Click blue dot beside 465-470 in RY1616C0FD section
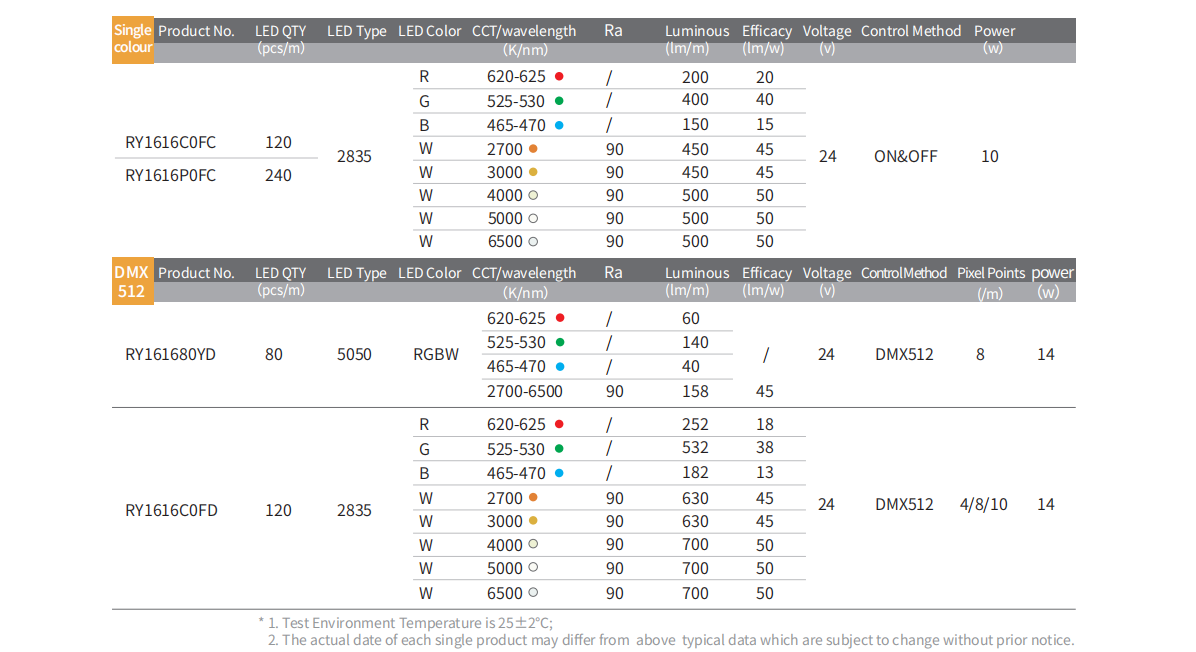1196x652 pixels. 559,473
